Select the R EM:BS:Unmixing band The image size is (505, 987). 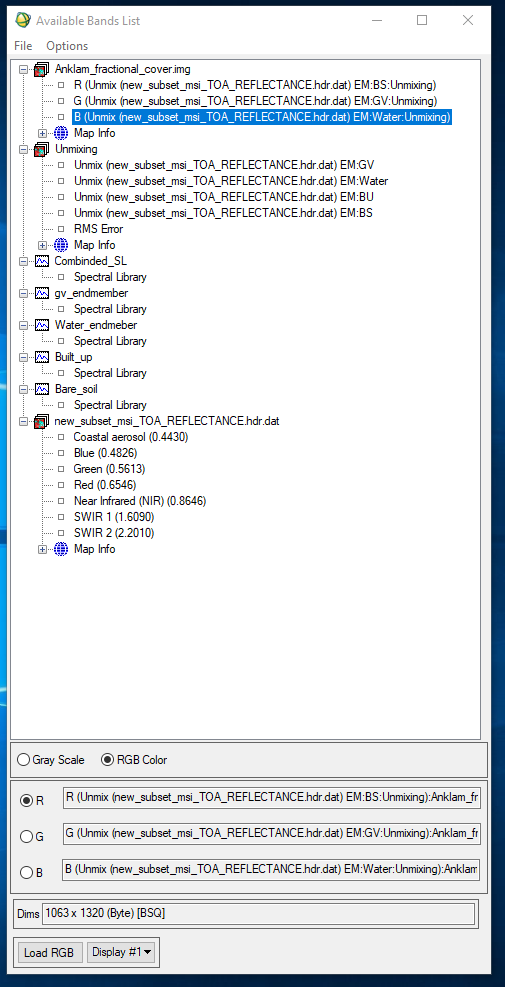tap(255, 84)
